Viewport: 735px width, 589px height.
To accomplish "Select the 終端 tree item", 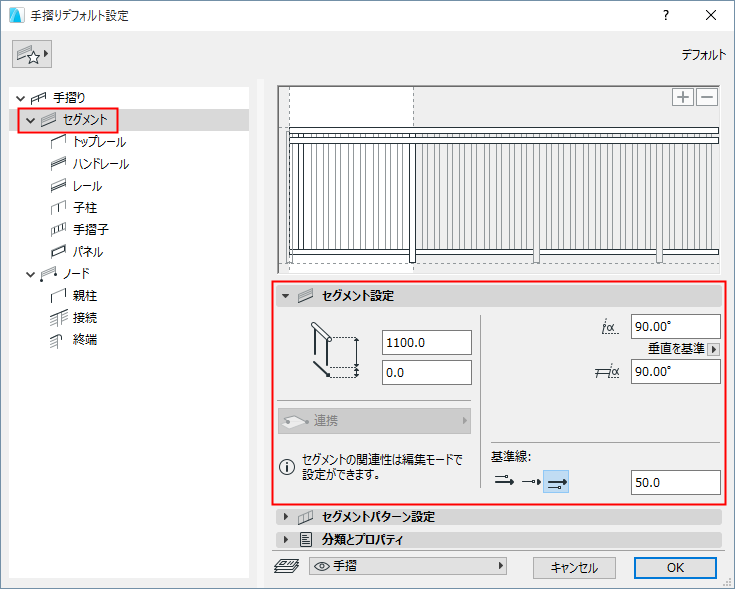I will click(85, 339).
